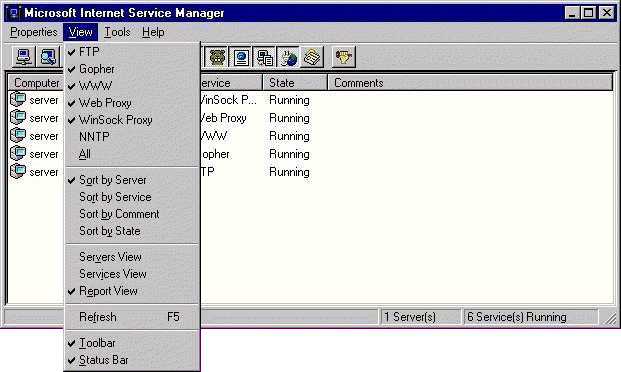Select Running state in the WinSock P... row
621x372 pixels.
pyautogui.click(x=289, y=100)
